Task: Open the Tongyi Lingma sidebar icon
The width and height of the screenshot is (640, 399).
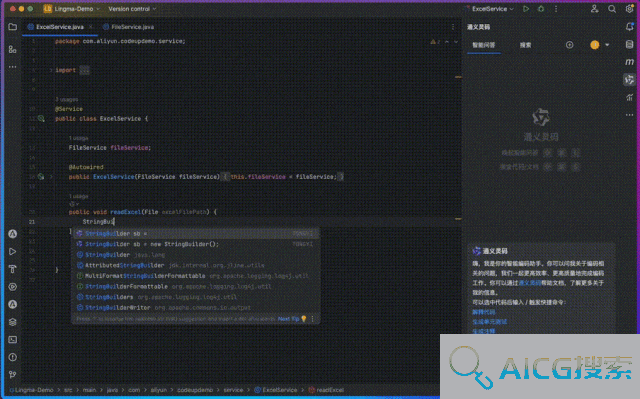Action: (x=629, y=80)
